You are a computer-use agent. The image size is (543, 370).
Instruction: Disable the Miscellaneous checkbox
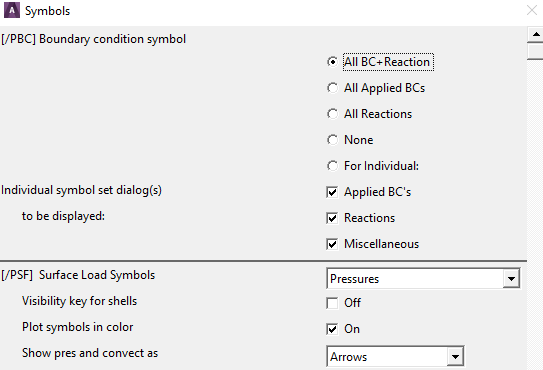click(332, 244)
